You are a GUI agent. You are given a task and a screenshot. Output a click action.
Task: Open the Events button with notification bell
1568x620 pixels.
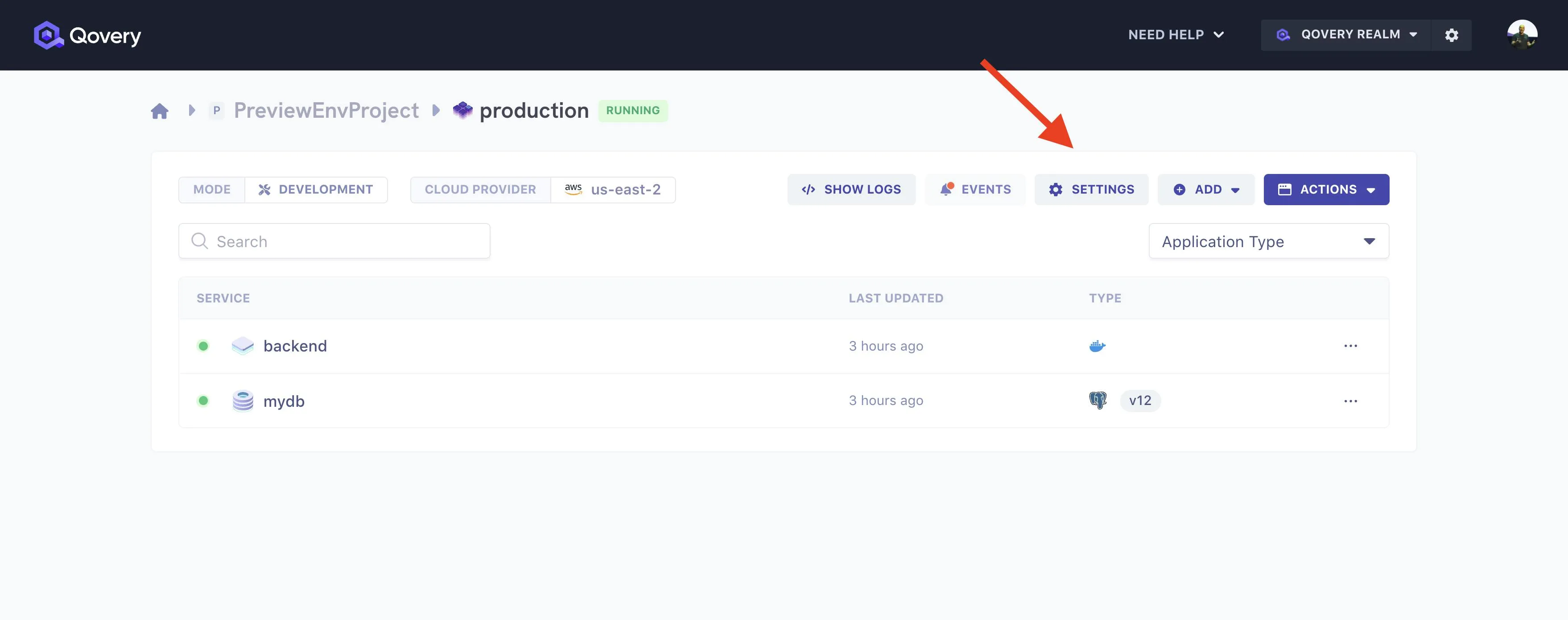coord(974,190)
